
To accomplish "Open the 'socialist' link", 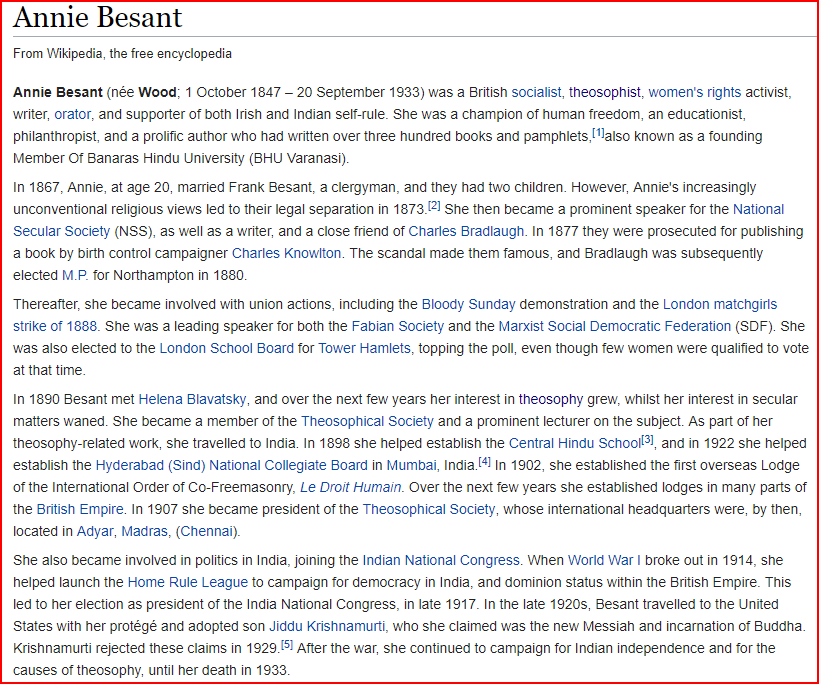I will point(536,92).
